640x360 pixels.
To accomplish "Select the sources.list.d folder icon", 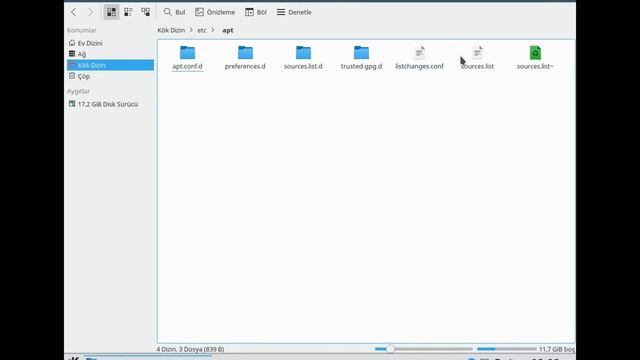I will 303,53.
